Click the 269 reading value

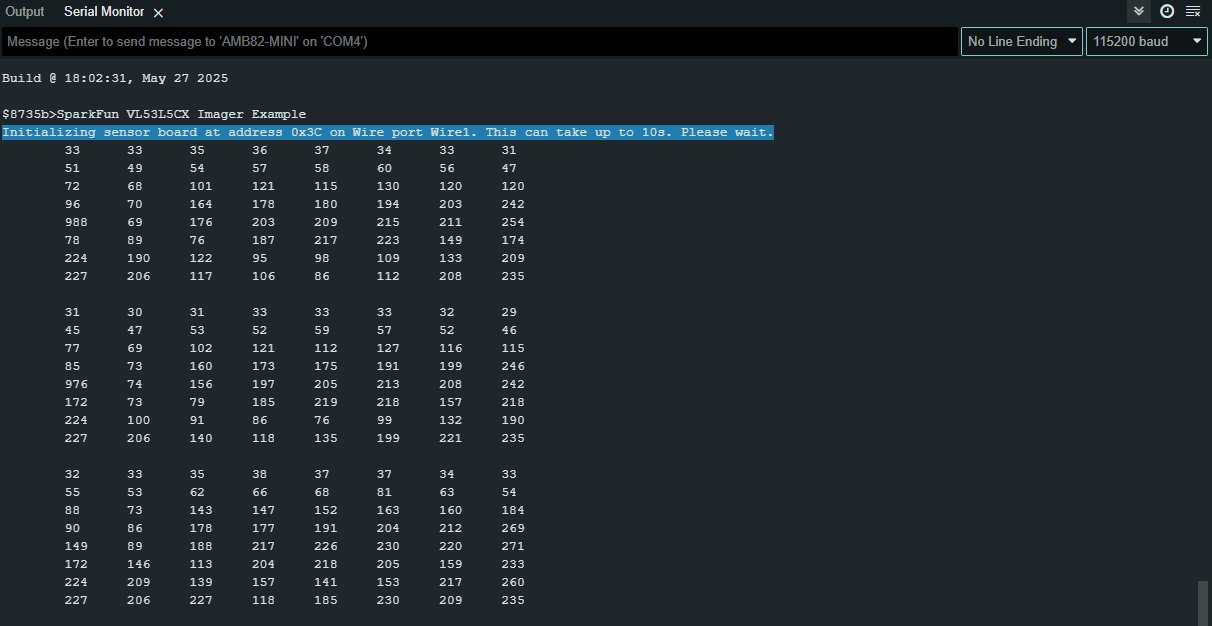[513, 528]
